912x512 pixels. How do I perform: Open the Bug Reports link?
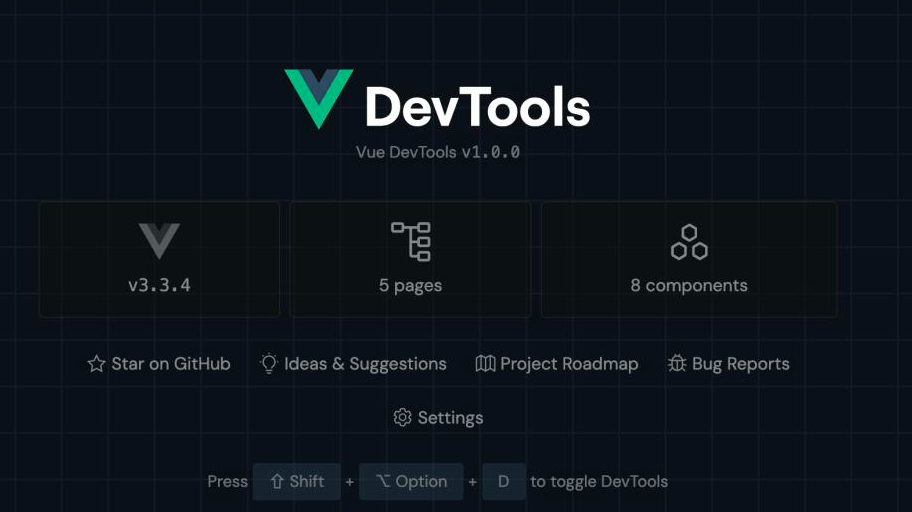728,364
